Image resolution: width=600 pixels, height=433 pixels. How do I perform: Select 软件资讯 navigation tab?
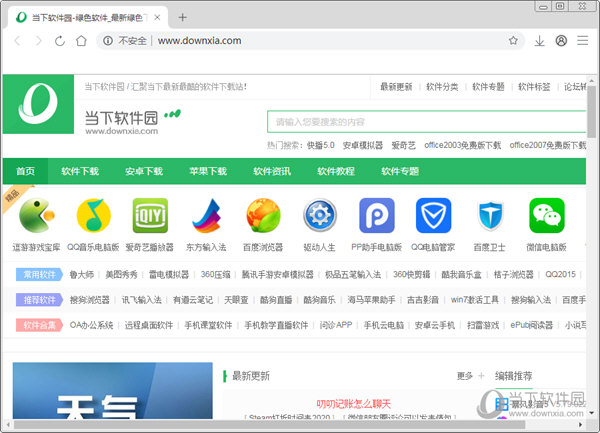272,171
